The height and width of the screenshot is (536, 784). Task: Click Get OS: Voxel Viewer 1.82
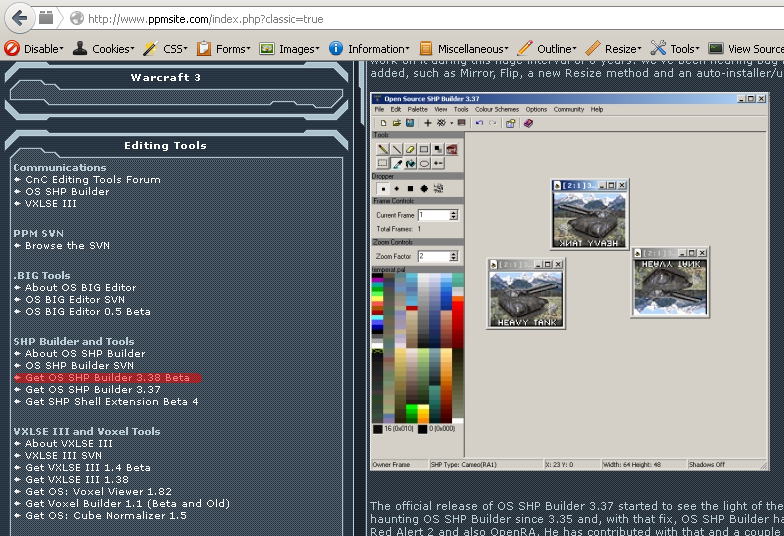[x=98, y=492]
